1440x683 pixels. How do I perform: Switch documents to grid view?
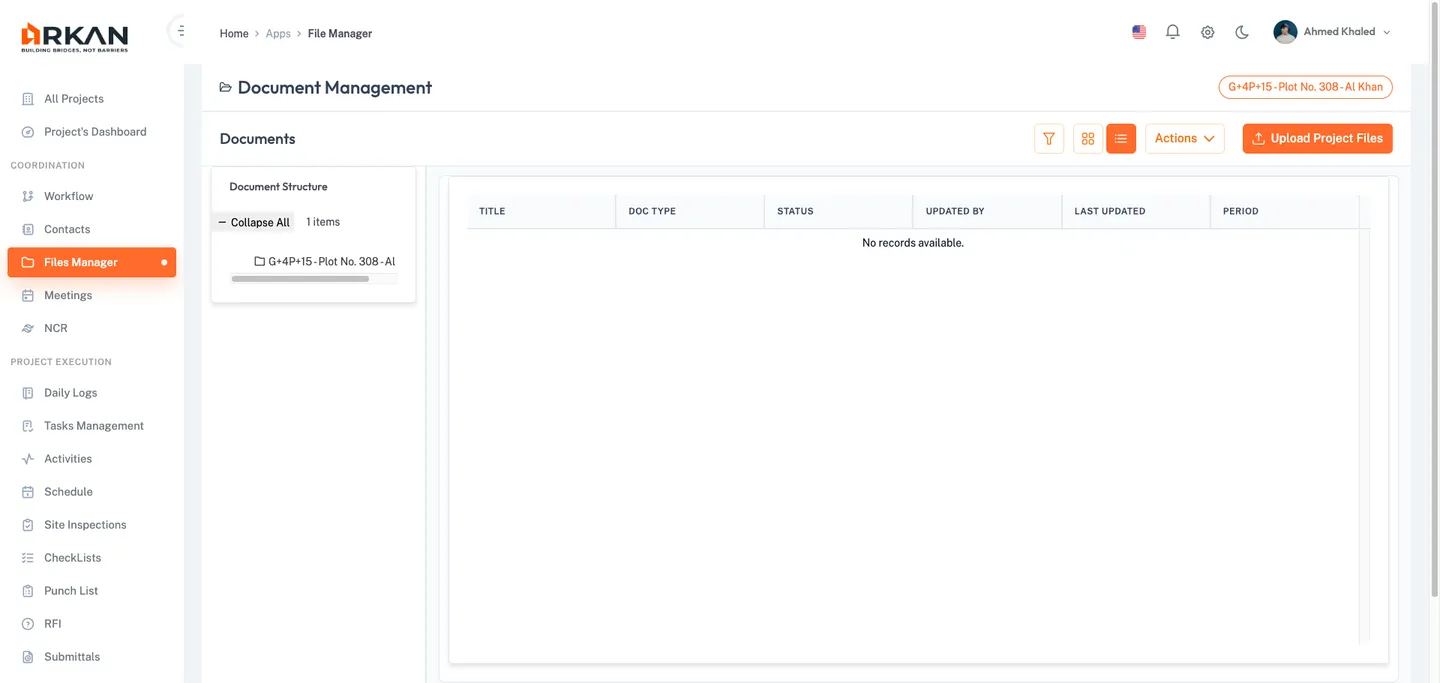pyautogui.click(x=1087, y=138)
